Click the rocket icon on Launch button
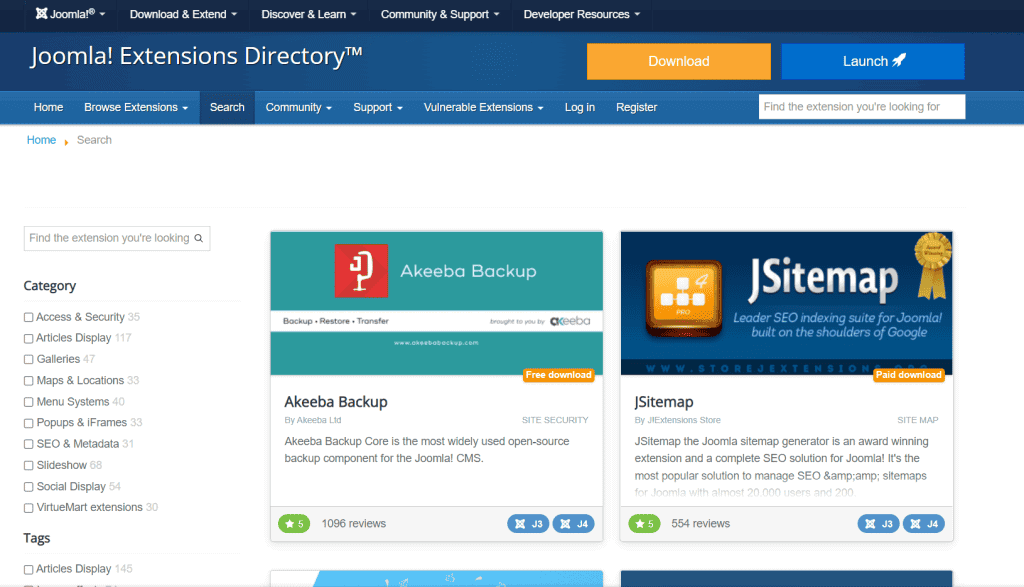1024x587 pixels. (899, 60)
